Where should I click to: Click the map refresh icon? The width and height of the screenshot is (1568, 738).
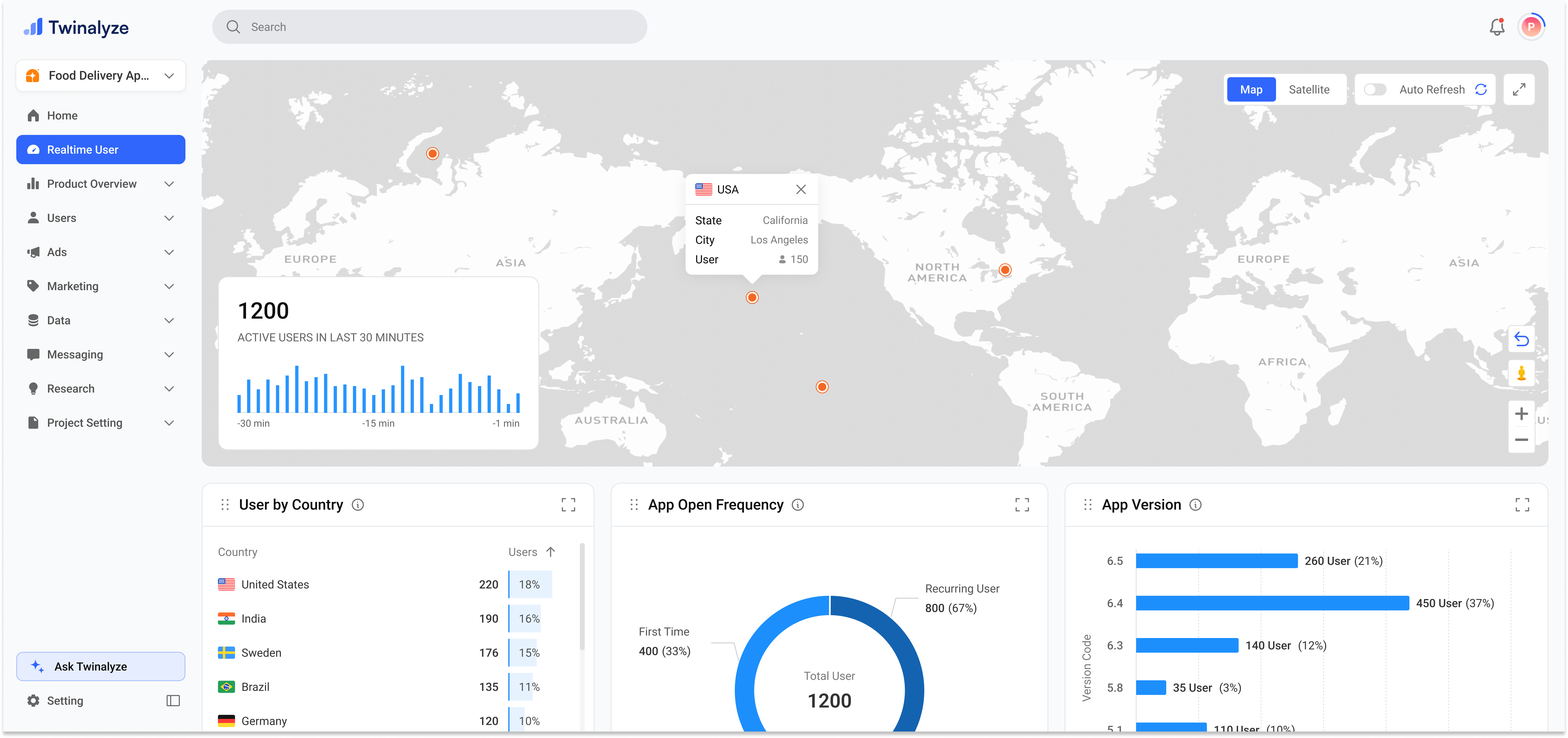click(1481, 89)
